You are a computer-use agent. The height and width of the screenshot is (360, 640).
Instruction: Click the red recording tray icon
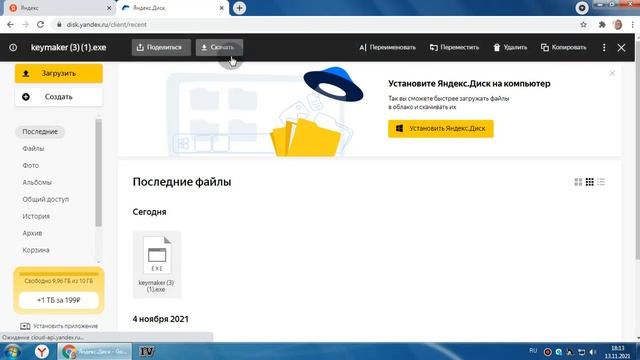click(548, 352)
